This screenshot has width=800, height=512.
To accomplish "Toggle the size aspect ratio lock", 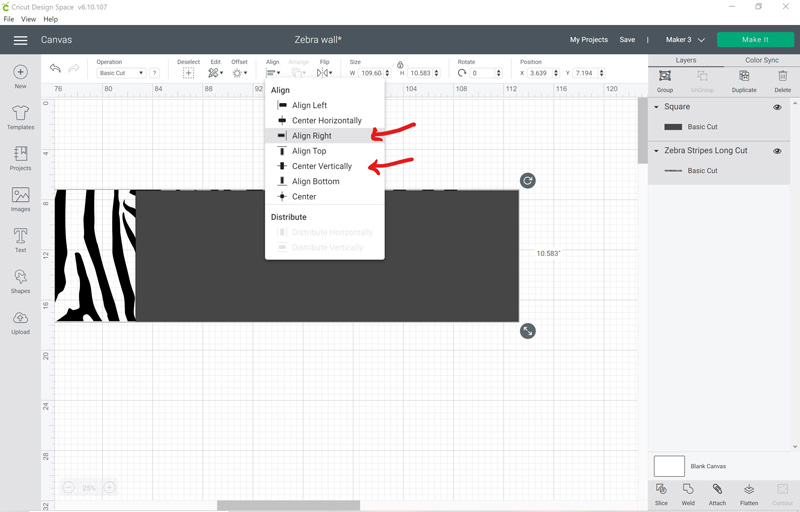I will (x=400, y=65).
